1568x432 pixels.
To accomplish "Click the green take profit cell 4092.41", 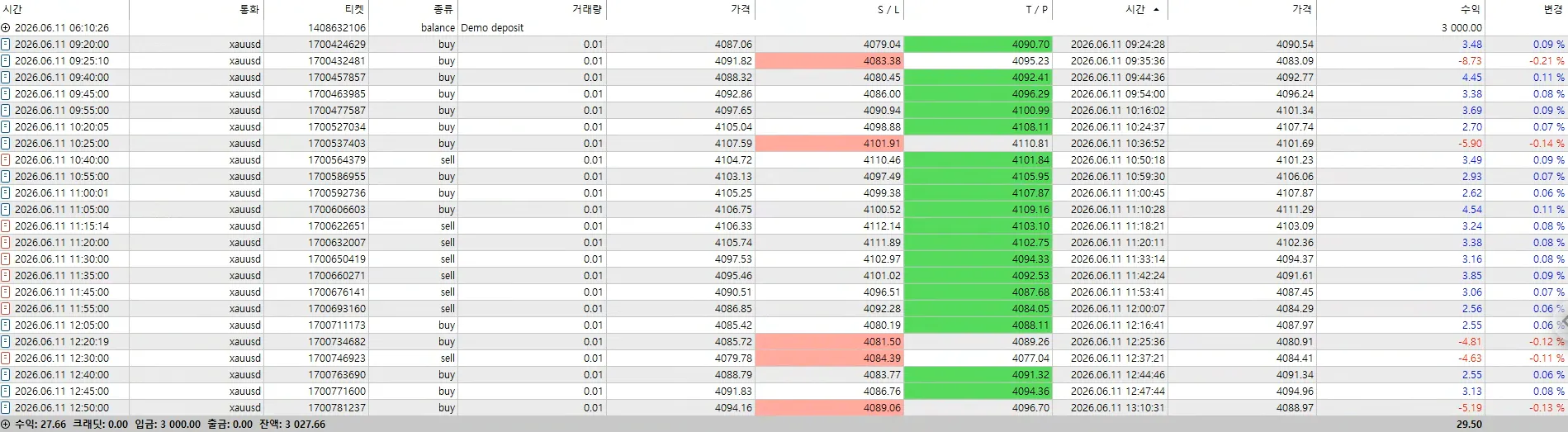I will pyautogui.click(x=978, y=77).
